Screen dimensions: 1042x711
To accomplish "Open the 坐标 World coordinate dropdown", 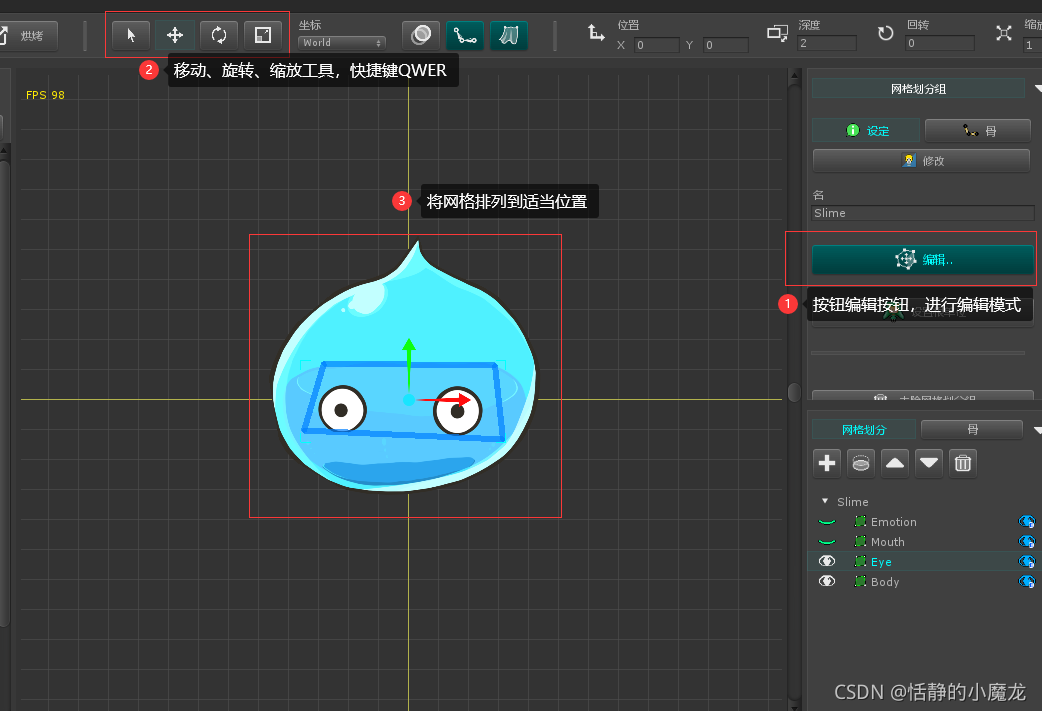I will (x=342, y=43).
